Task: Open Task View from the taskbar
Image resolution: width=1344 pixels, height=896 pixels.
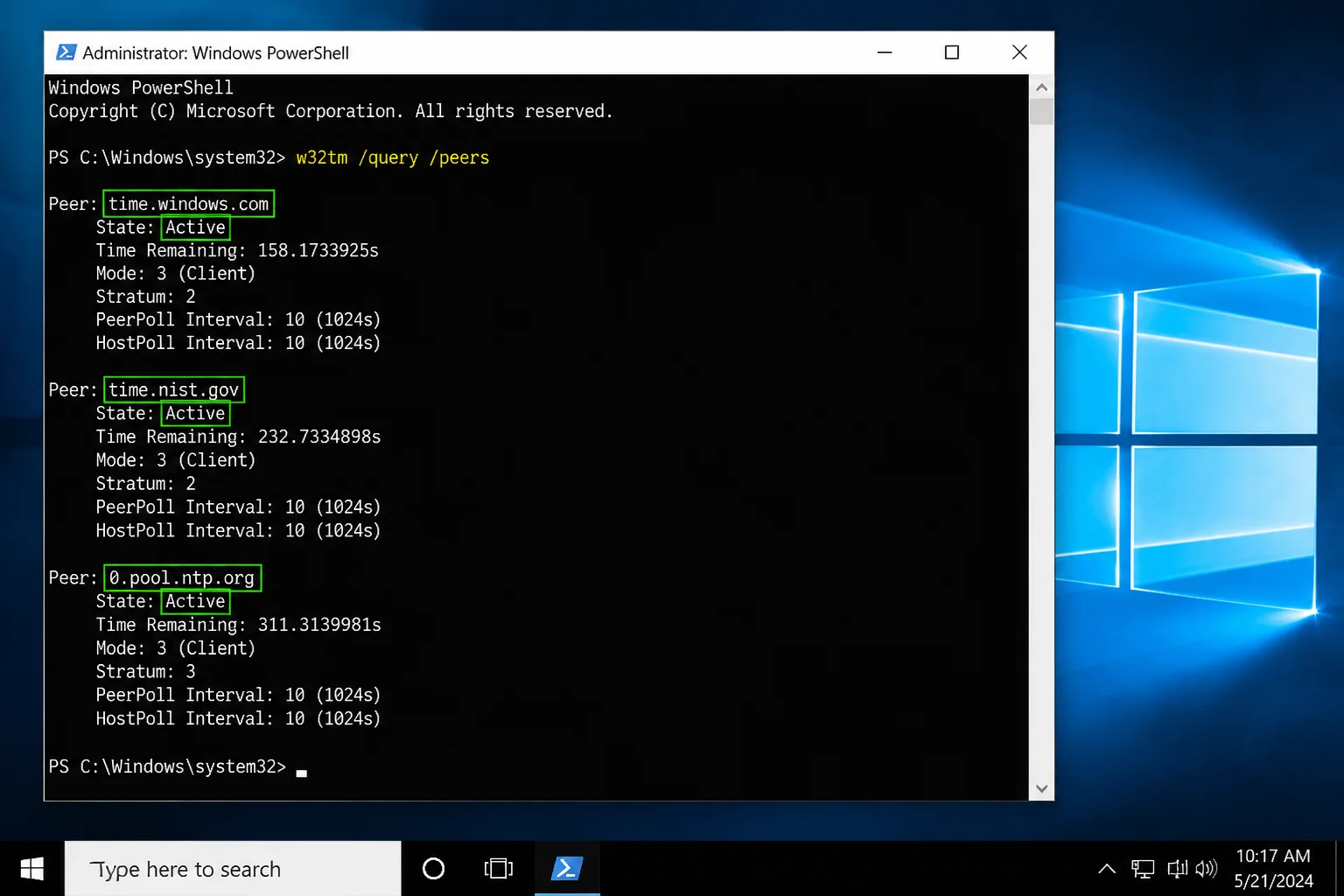Action: point(499,869)
